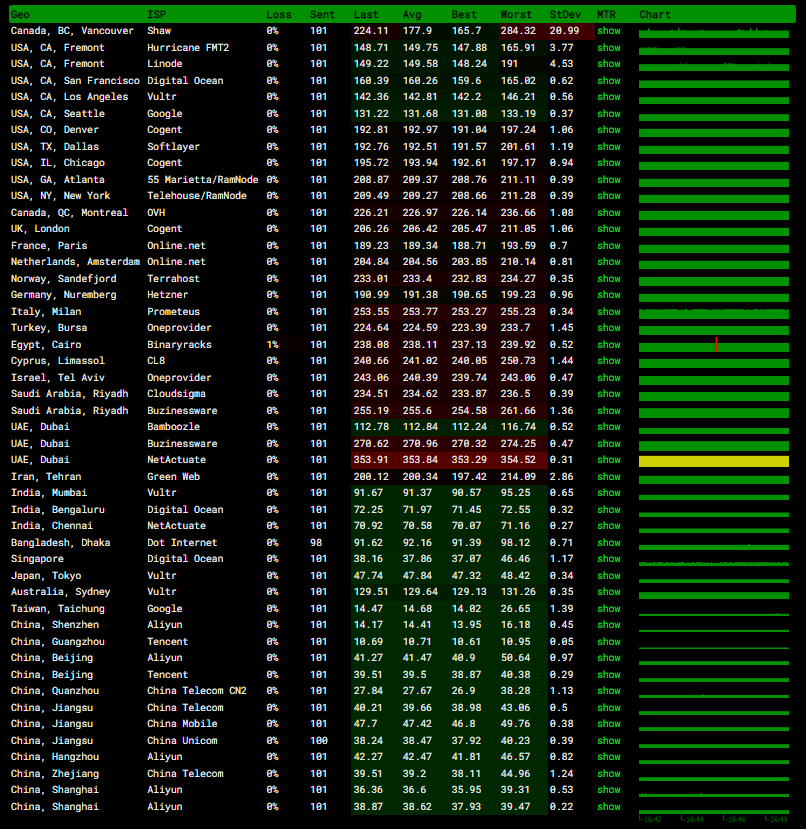Select the China Mobile ISP cell
The height and width of the screenshot is (829, 806).
182,723
